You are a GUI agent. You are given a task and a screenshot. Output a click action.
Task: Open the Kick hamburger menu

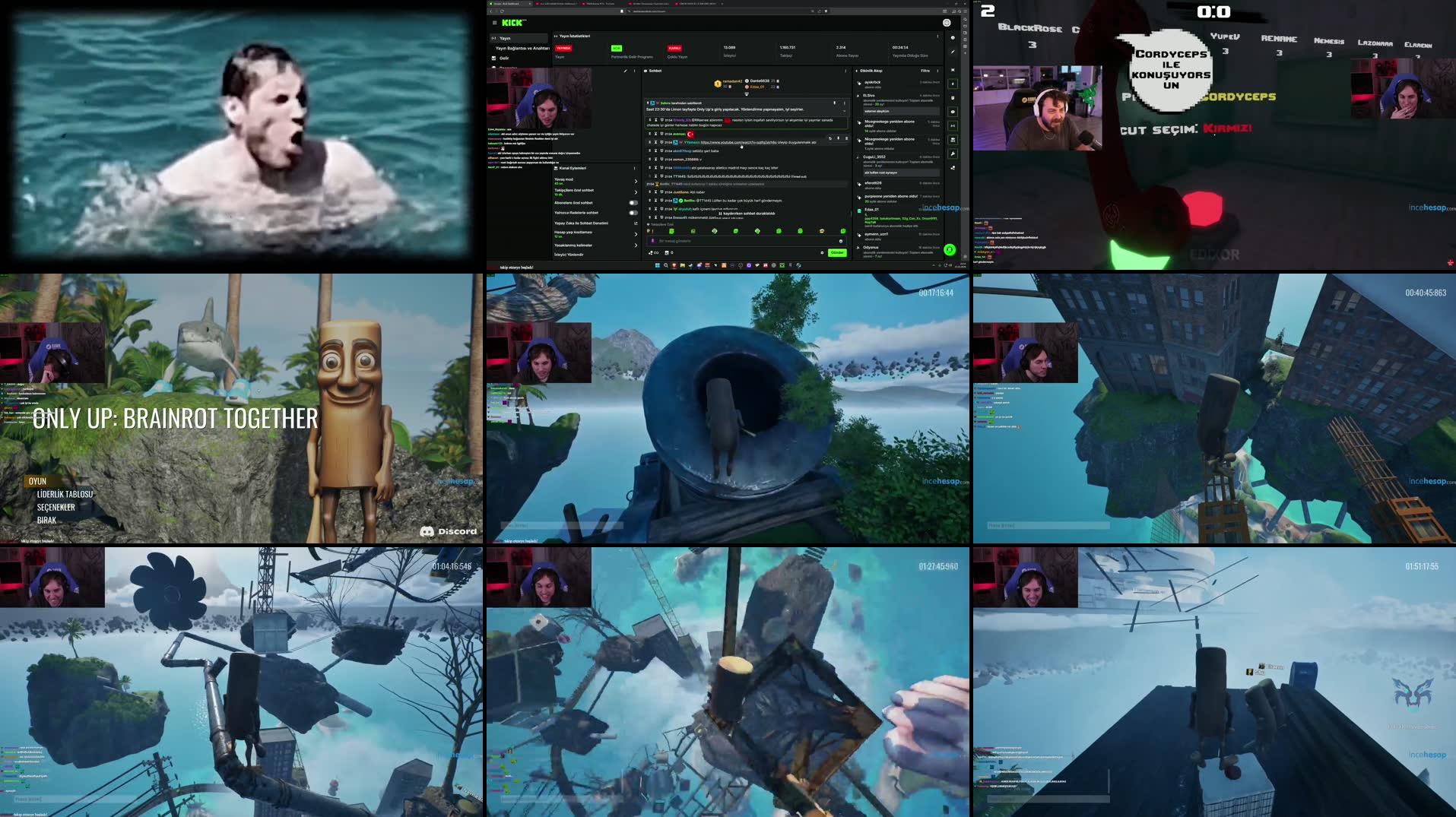click(495, 23)
